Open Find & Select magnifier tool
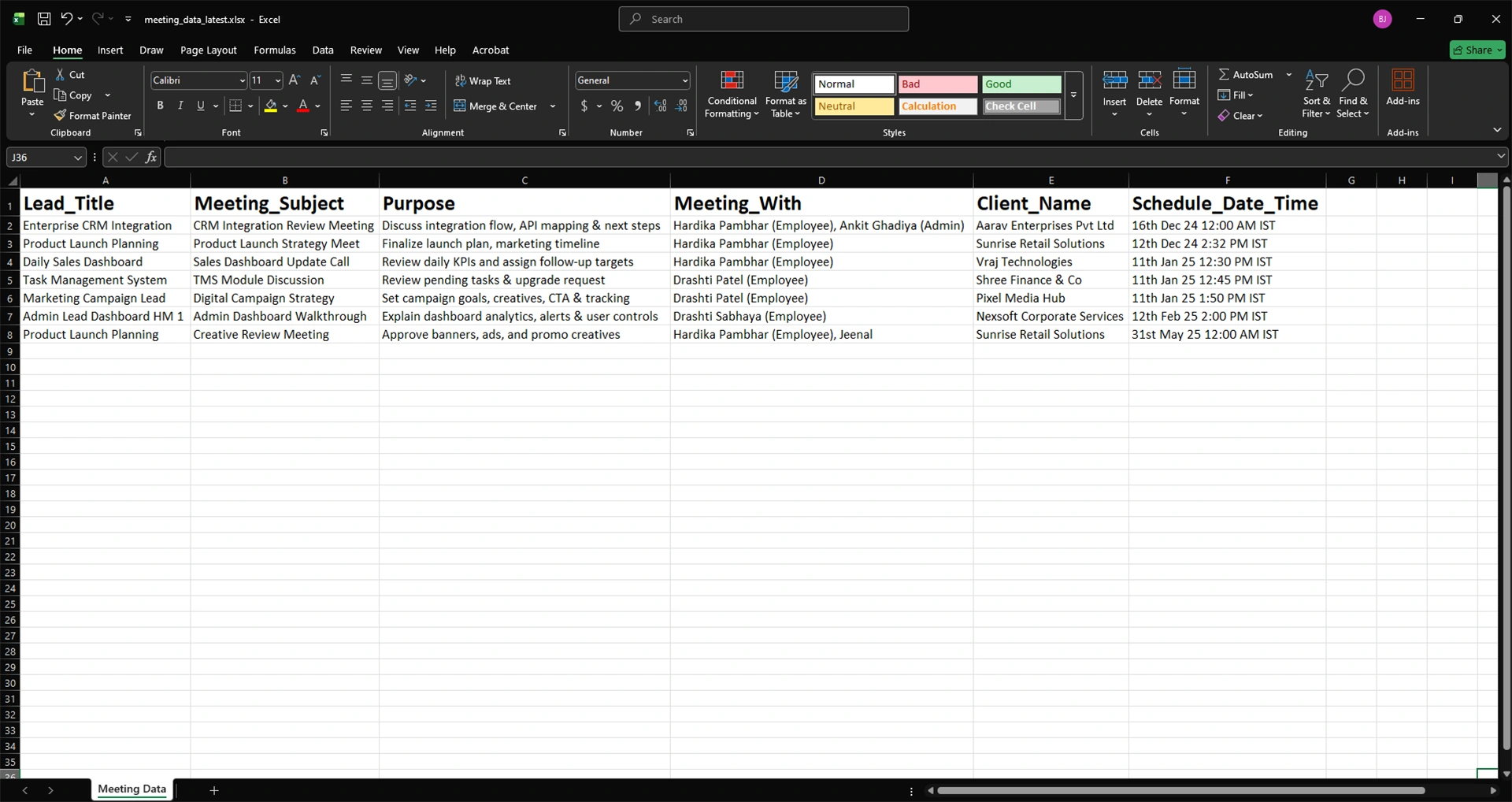Viewport: 1512px width, 802px height. (x=1353, y=81)
